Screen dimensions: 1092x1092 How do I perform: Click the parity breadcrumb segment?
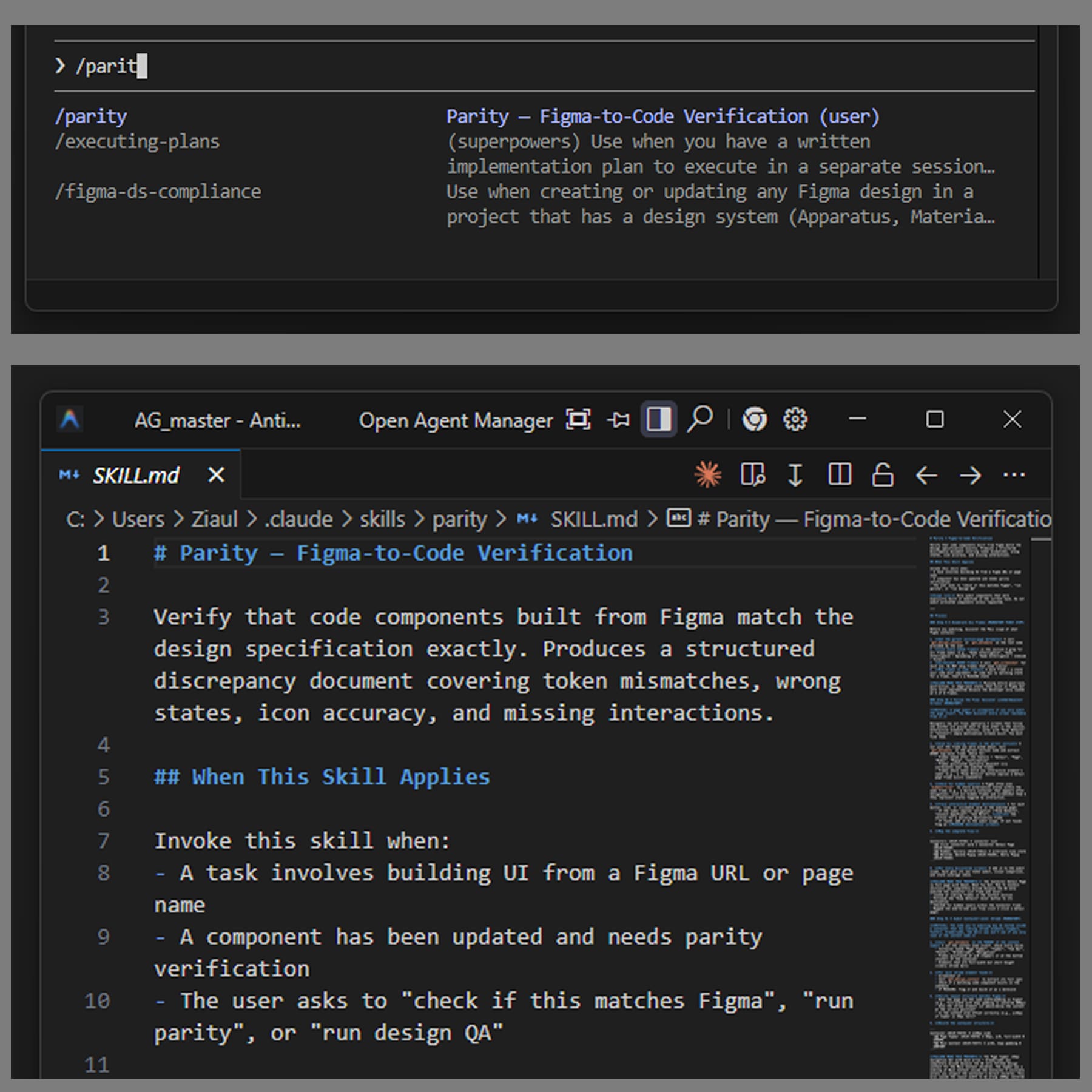[459, 520]
